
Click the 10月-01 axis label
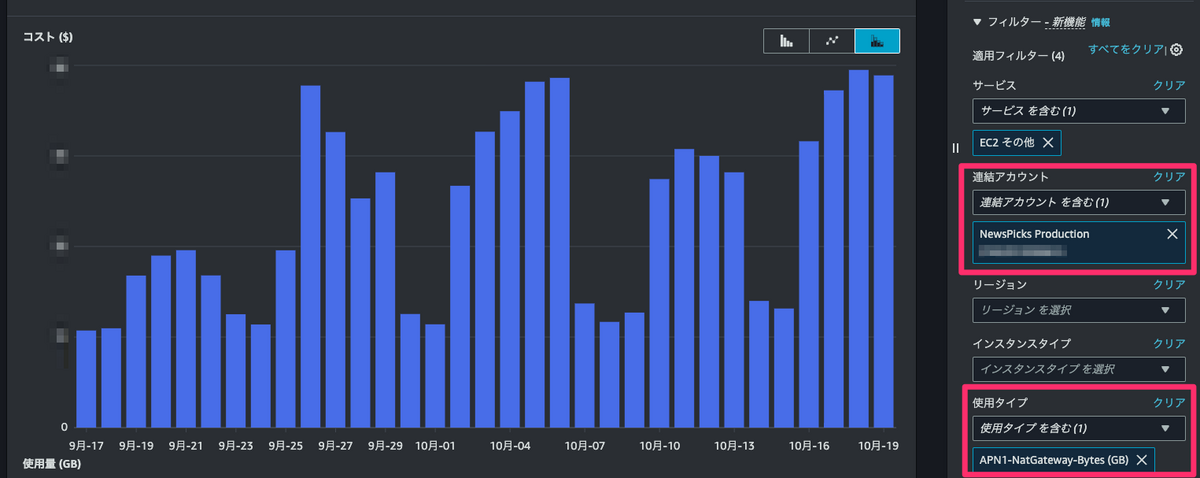coord(435,445)
